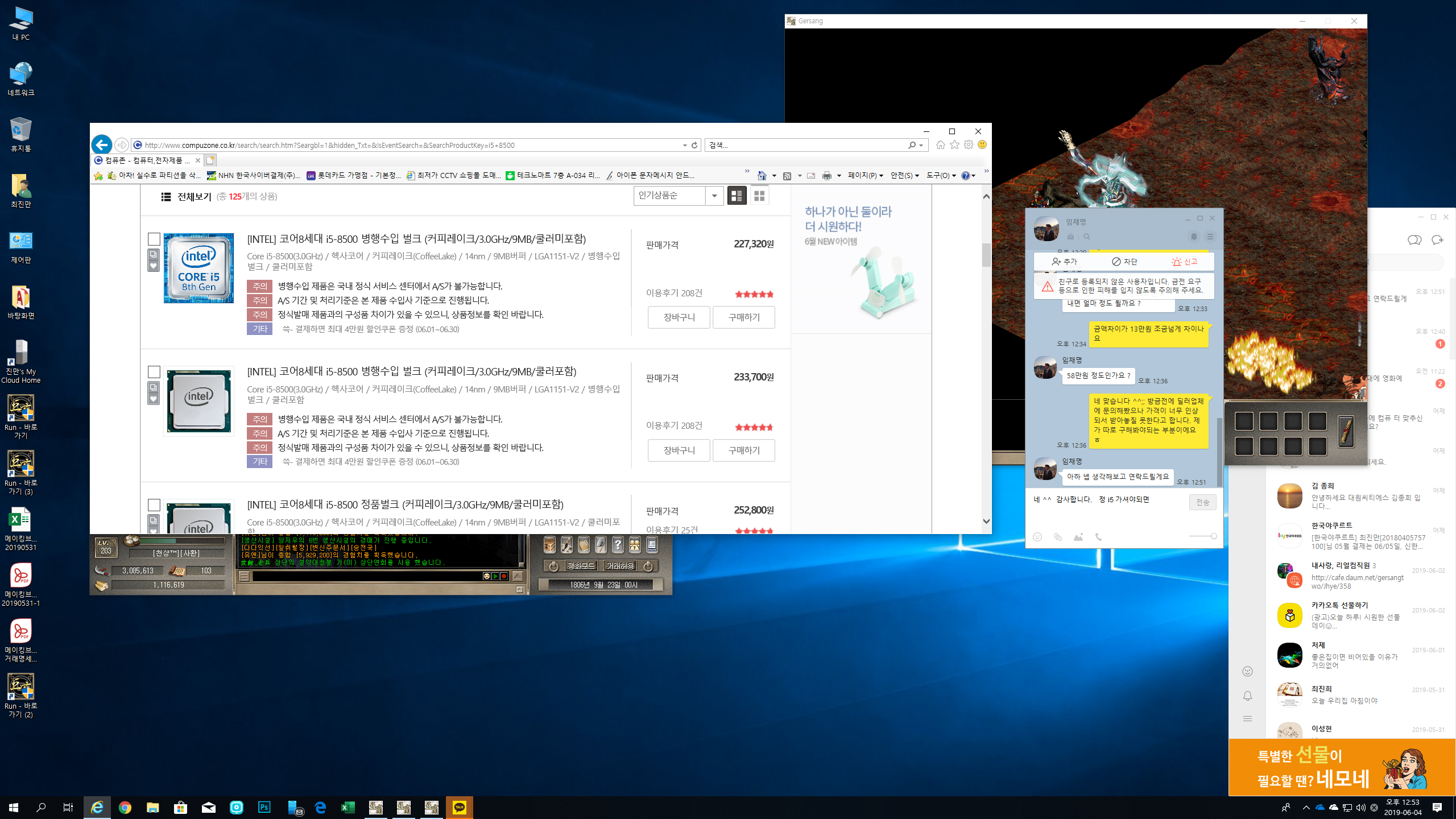
Task: Switch to list view layout icon
Action: click(x=737, y=196)
